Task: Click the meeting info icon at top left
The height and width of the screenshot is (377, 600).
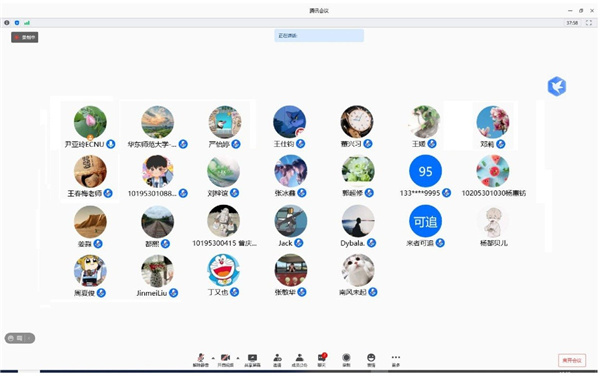Action: coord(7,23)
